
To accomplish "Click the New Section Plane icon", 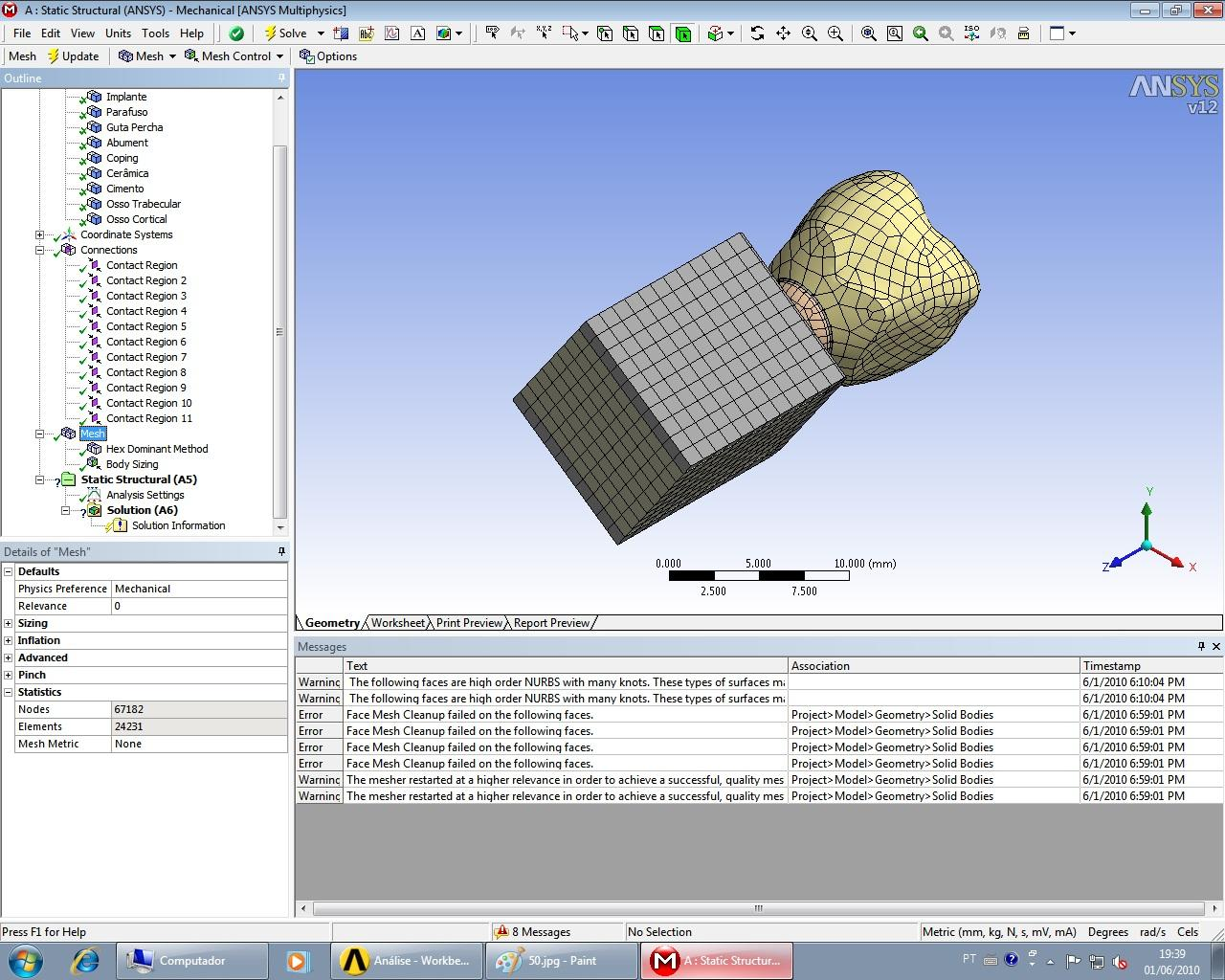I will [342, 33].
